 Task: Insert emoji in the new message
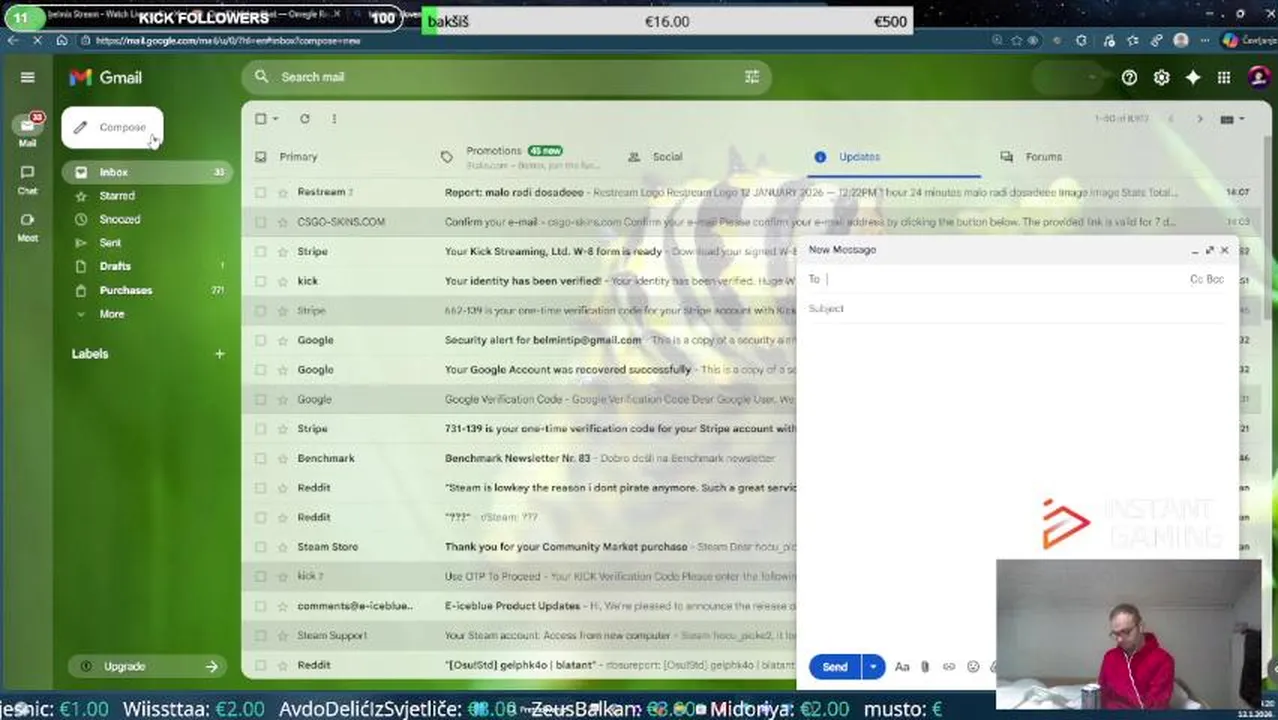click(973, 666)
